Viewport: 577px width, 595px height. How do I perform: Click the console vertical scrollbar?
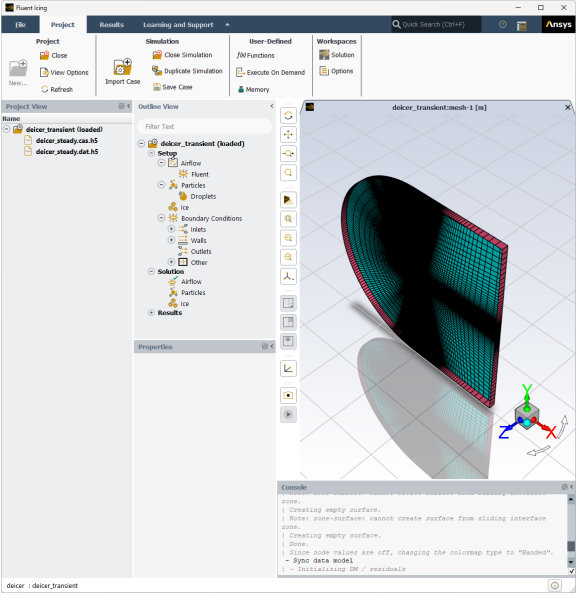pos(571,530)
